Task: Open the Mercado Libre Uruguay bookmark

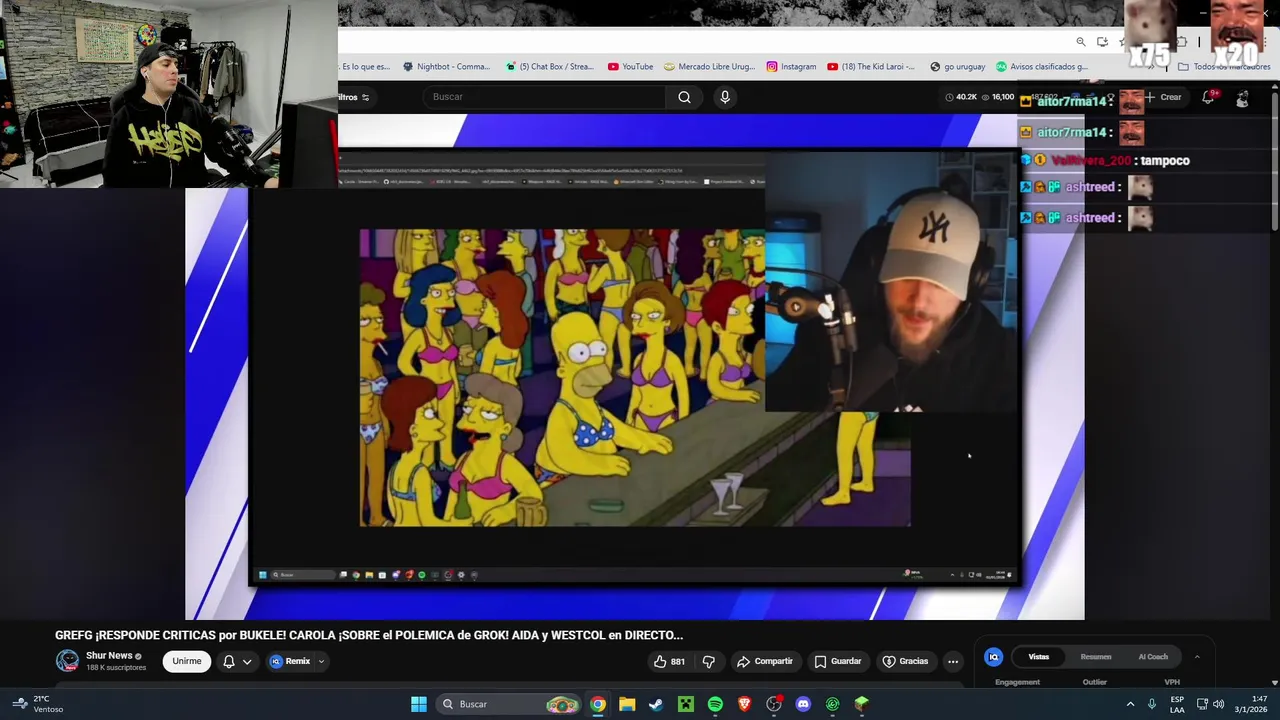Action: pyautogui.click(x=709, y=67)
